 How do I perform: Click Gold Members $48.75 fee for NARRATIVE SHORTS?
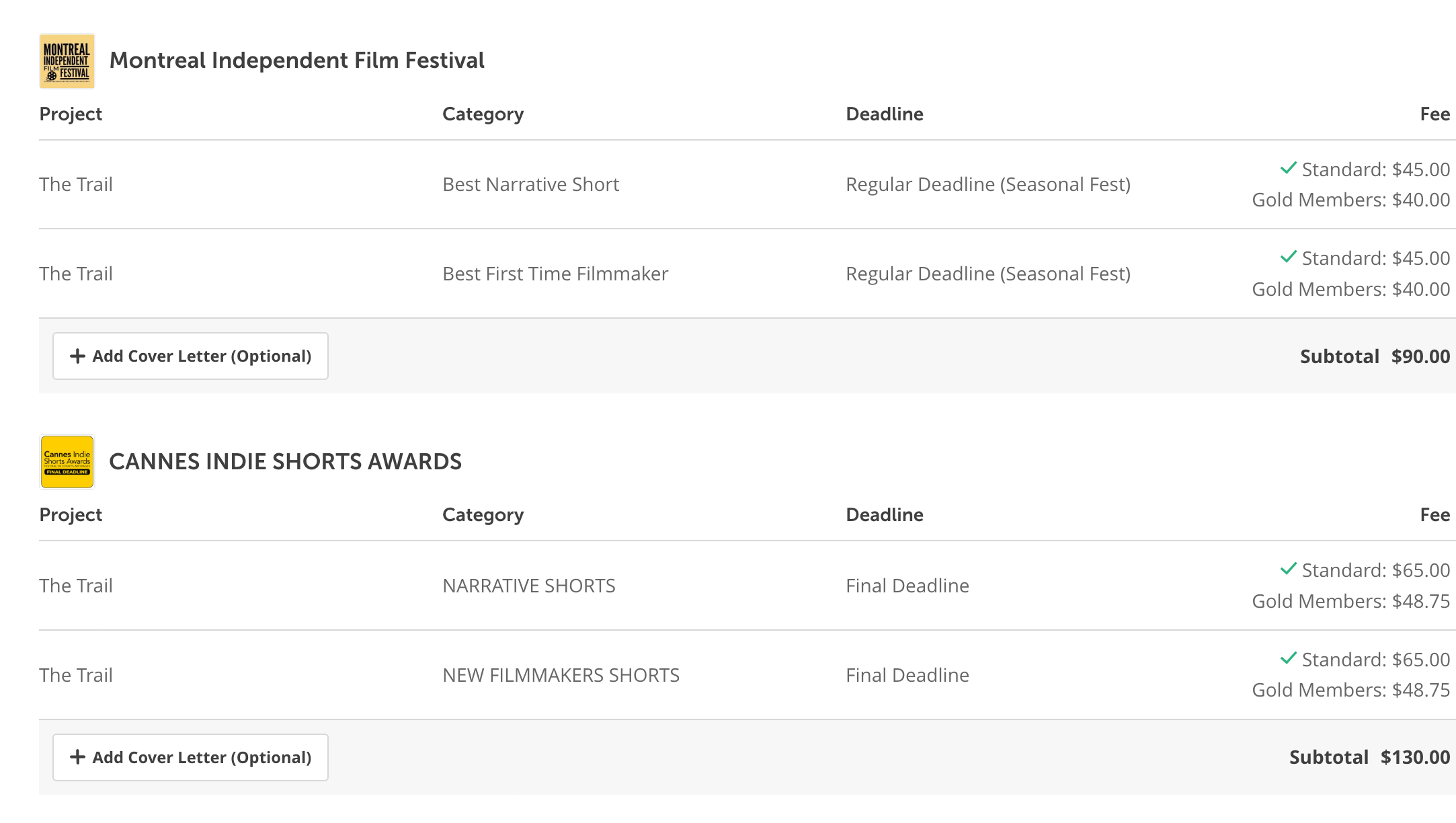coord(1350,601)
